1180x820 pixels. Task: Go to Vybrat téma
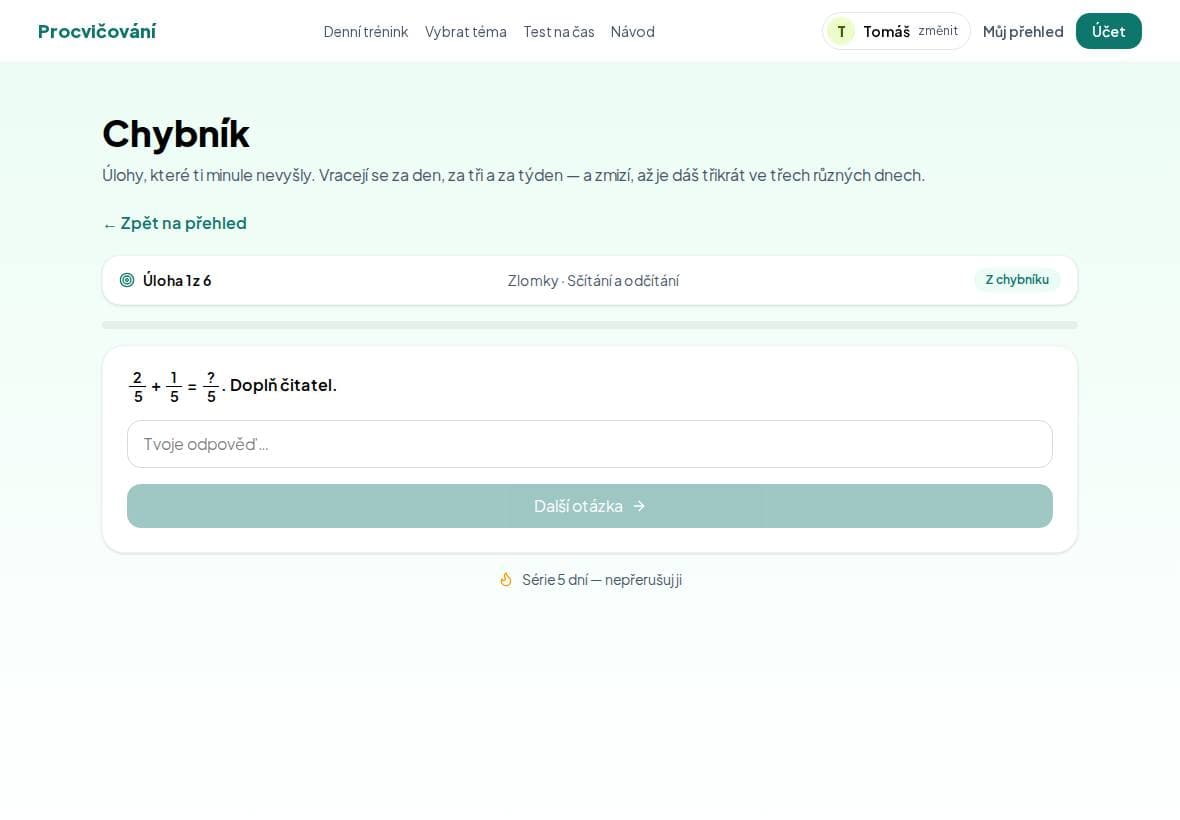(x=466, y=32)
